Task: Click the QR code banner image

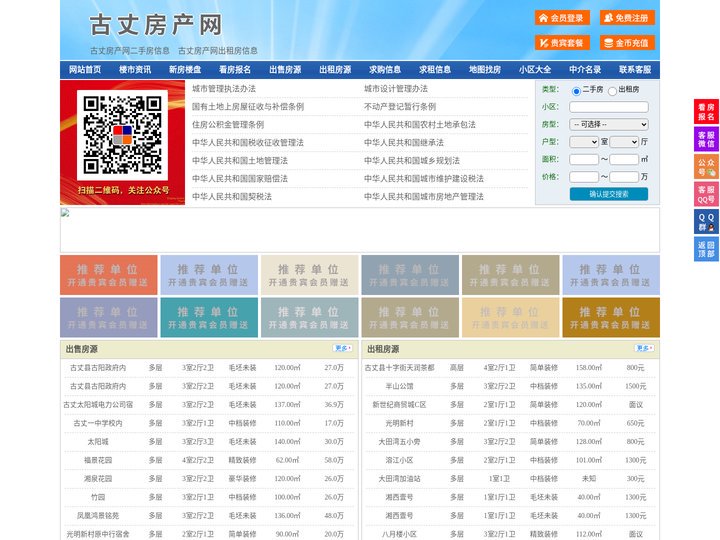Action: pyautogui.click(x=123, y=142)
